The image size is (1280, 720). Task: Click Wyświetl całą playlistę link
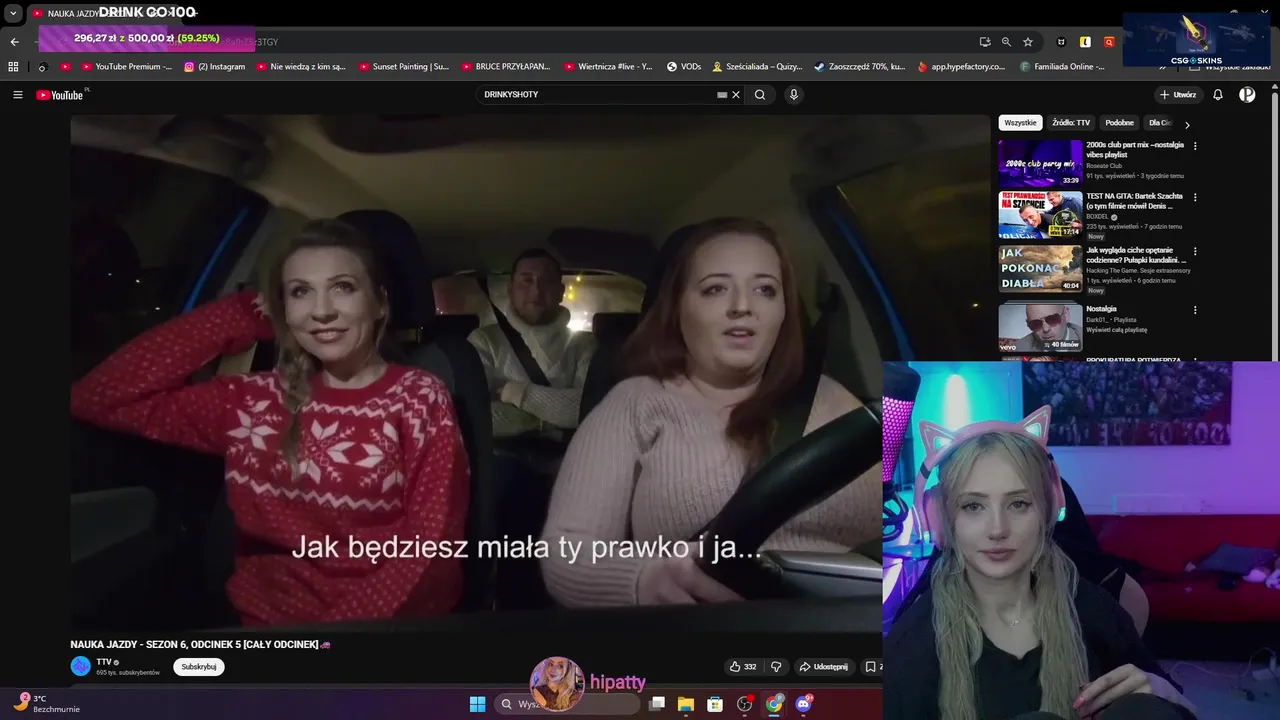tap(1116, 330)
